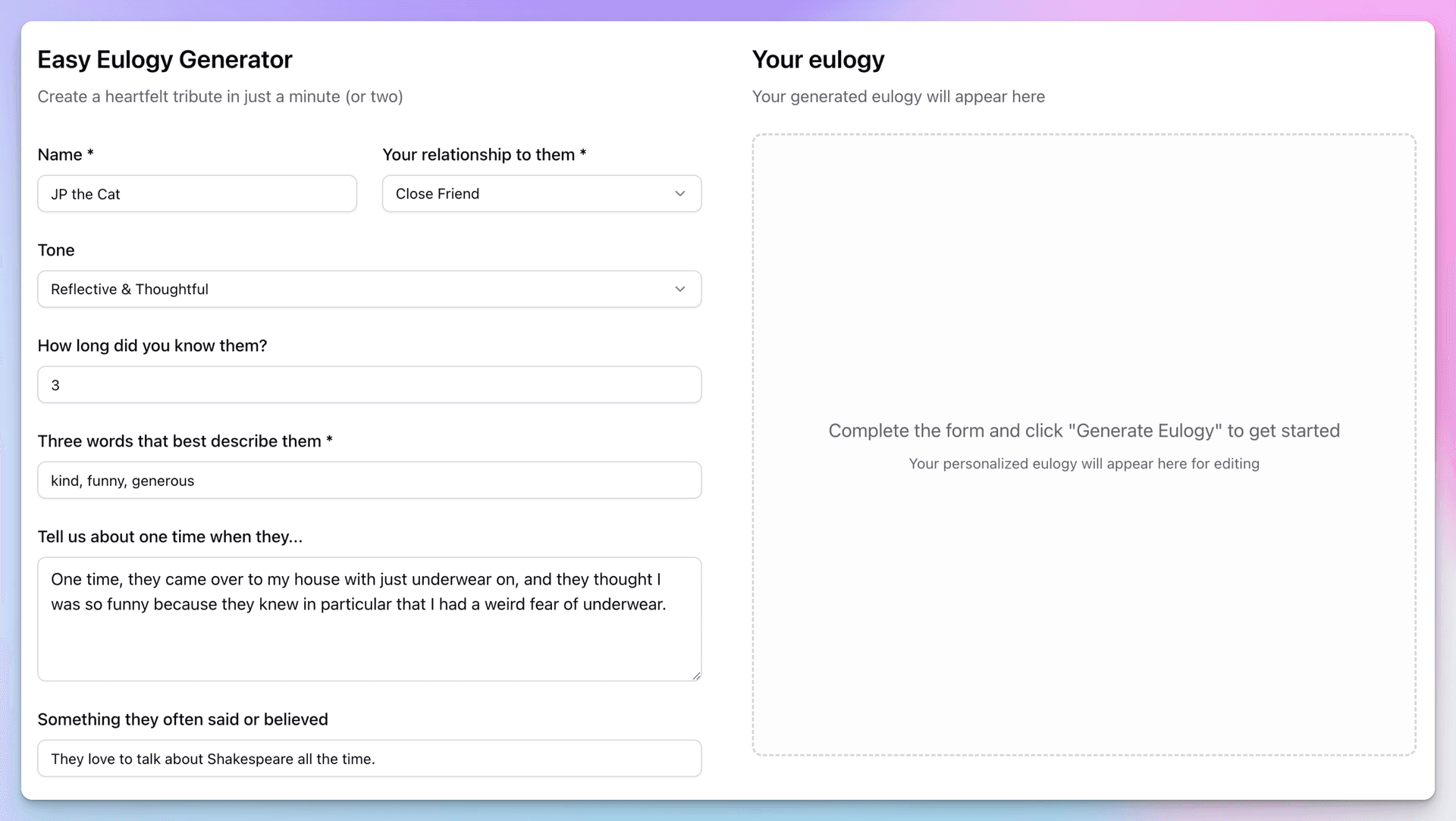1456x821 pixels.
Task: Click the 'Tone' label above the dropdown
Action: (x=56, y=250)
